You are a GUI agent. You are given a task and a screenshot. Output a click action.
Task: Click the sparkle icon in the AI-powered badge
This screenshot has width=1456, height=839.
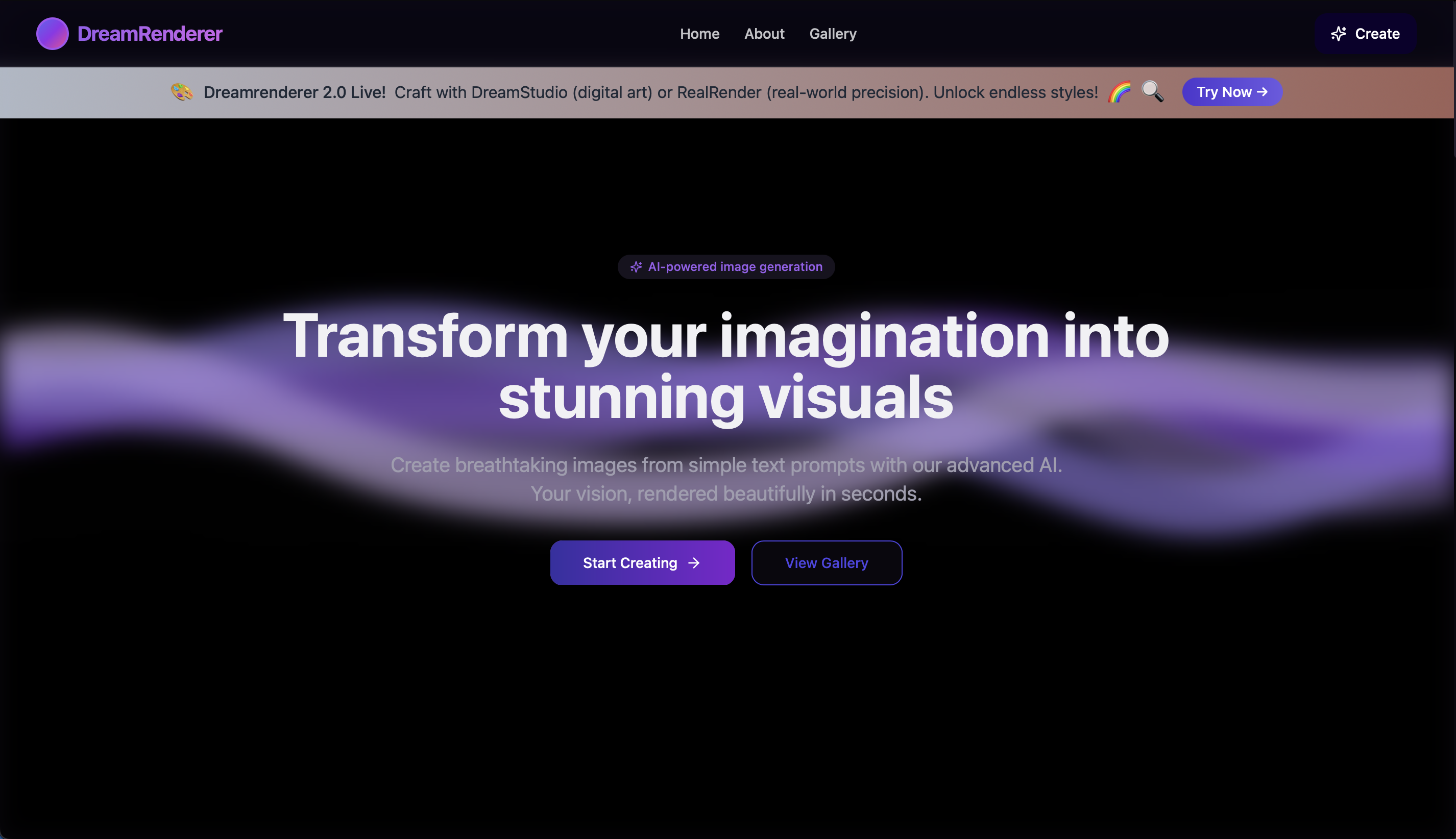pos(636,267)
